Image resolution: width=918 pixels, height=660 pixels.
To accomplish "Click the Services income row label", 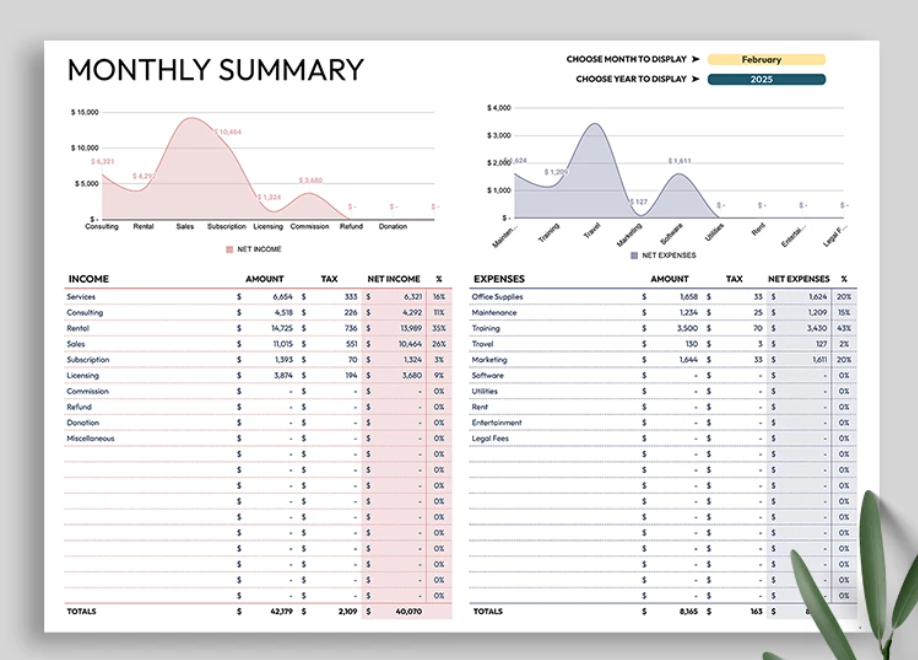I will coord(81,297).
